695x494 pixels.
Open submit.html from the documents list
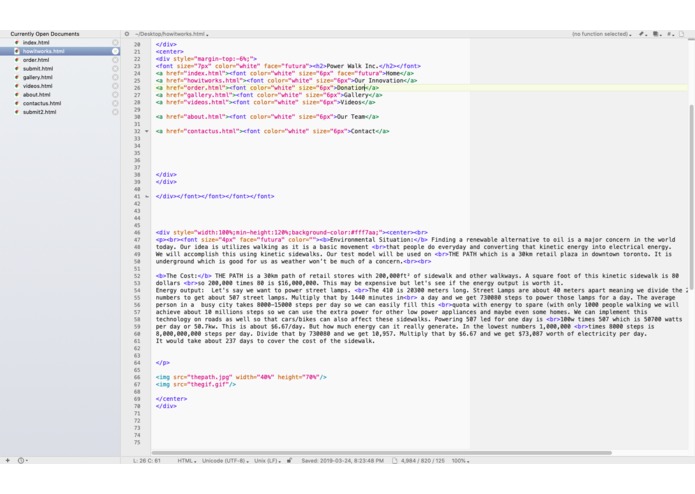(x=38, y=69)
